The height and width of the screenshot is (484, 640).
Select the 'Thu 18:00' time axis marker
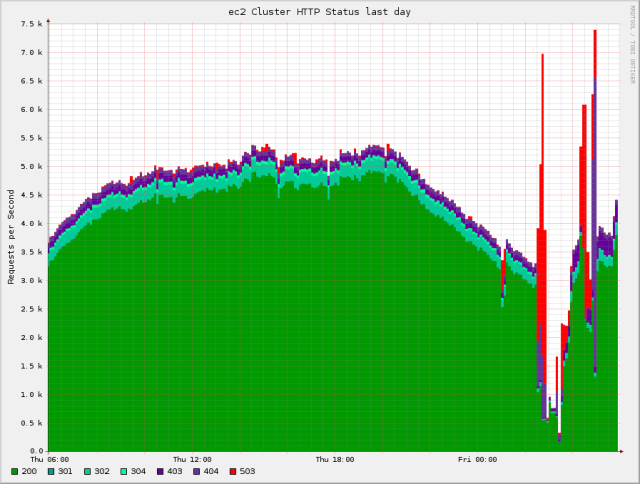pos(335,460)
